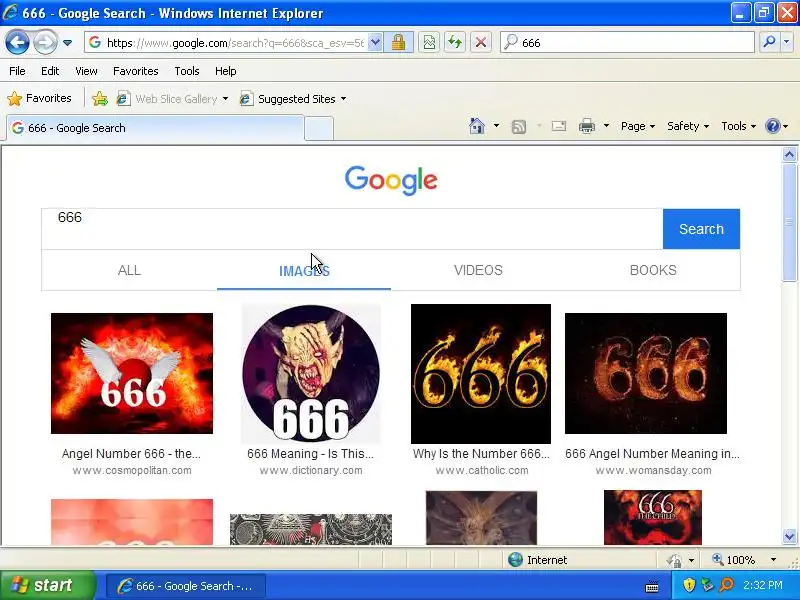800x600 pixels.
Task: Go to Home page icon
Action: pos(477,126)
